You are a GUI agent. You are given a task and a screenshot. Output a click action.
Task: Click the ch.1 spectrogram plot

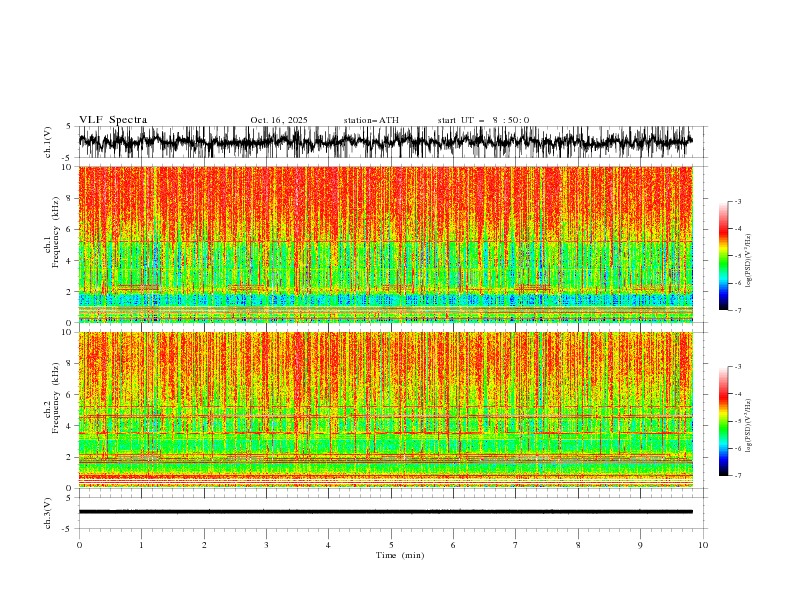pos(385,244)
